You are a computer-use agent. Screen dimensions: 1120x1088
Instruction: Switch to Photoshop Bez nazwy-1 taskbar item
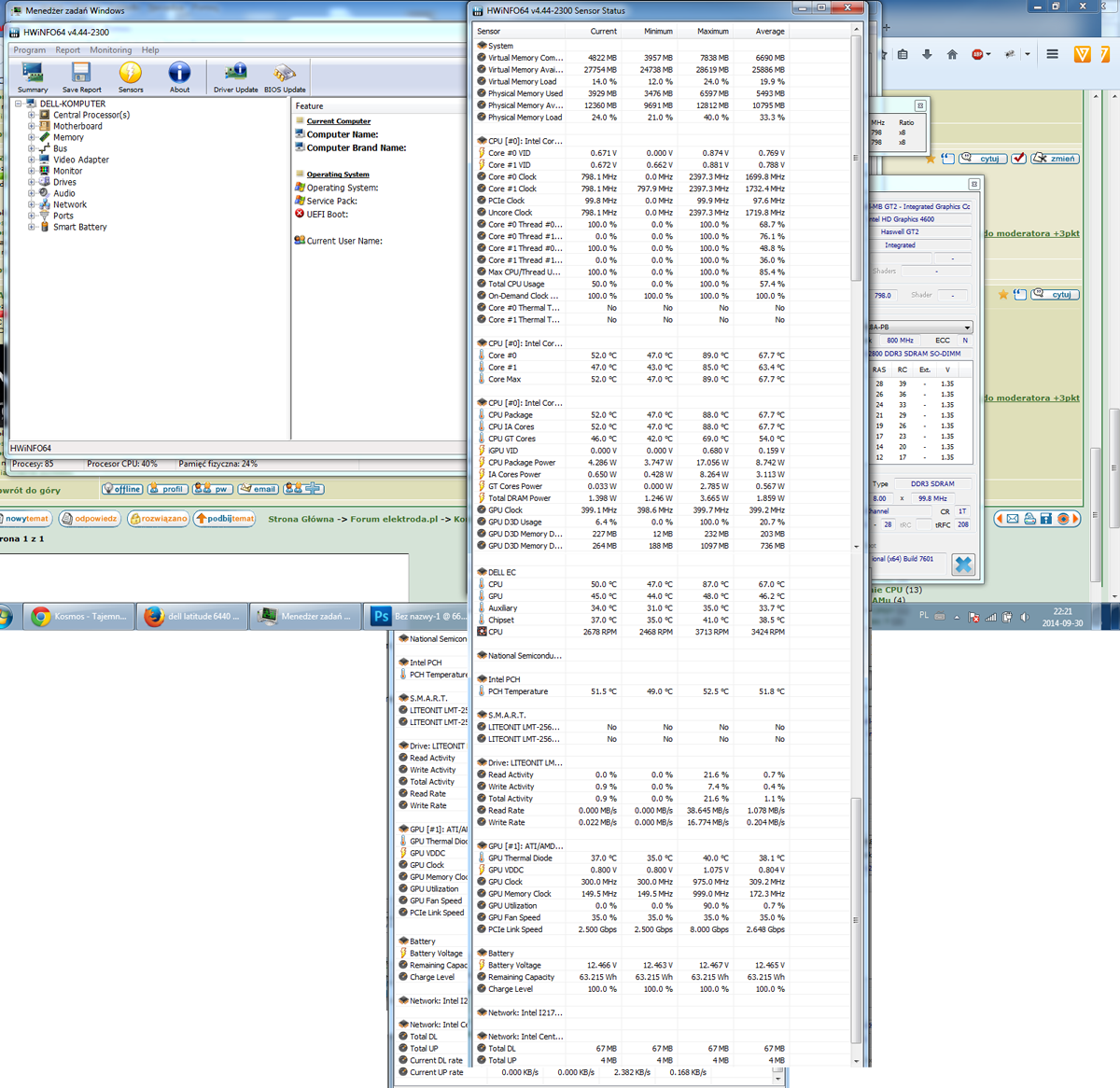point(416,617)
